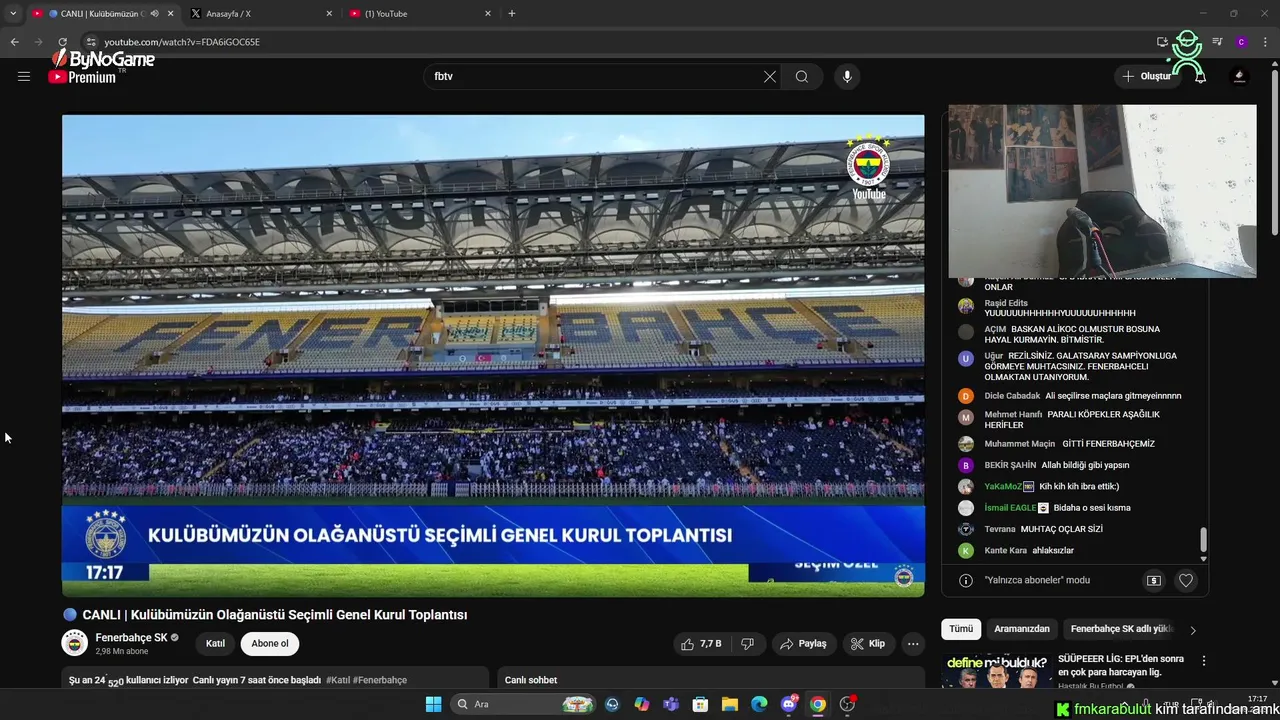Share the video with Paylaş
This screenshot has width=1280, height=720.
pyautogui.click(x=804, y=644)
